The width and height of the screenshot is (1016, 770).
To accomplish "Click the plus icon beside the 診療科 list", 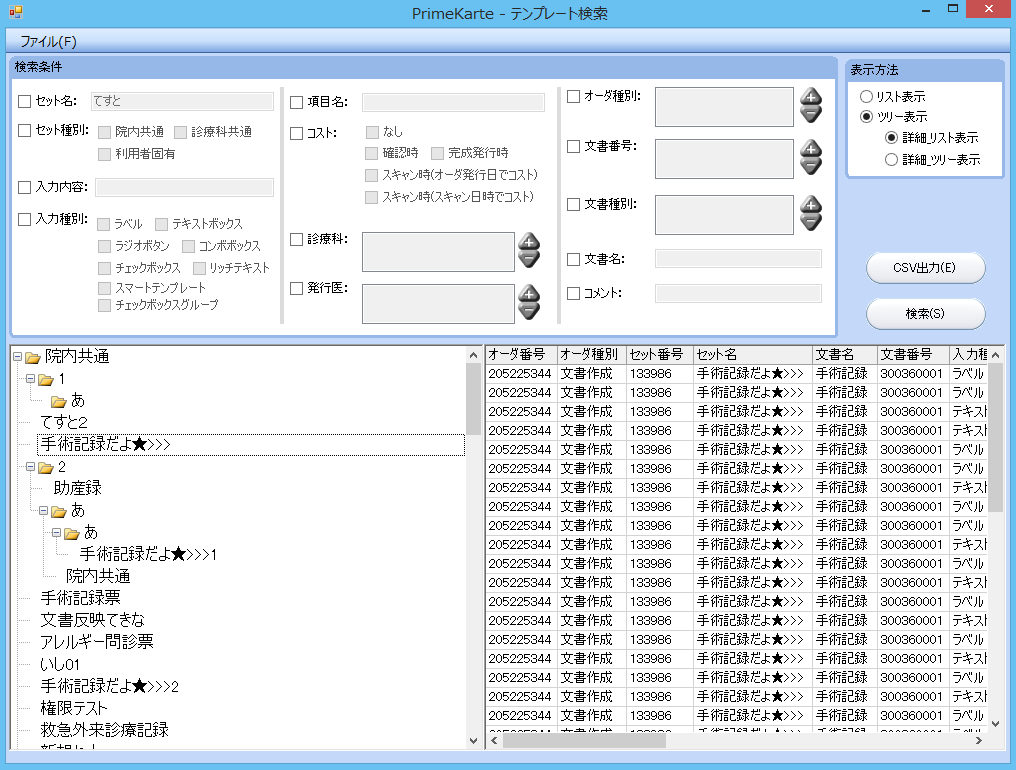I will click(529, 242).
